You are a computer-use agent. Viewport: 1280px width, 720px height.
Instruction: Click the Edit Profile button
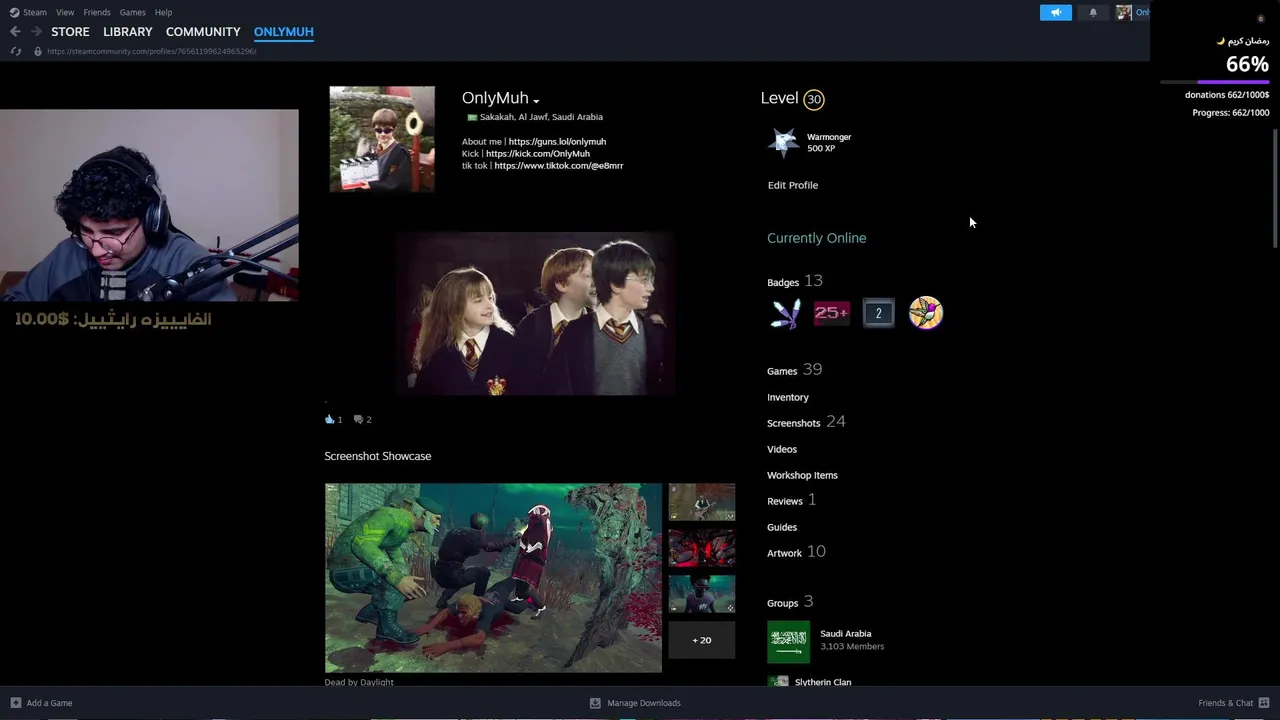793,185
